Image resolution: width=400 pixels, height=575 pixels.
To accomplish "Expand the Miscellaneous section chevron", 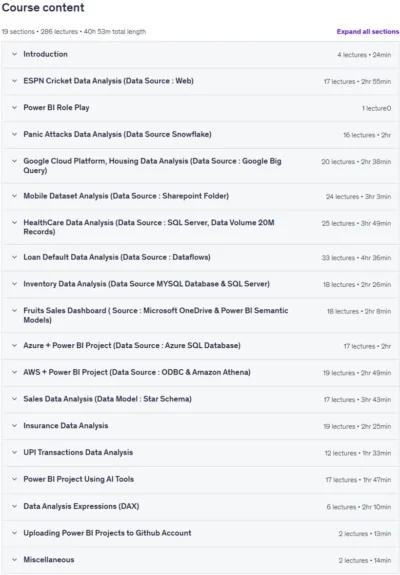I will coord(14,560).
